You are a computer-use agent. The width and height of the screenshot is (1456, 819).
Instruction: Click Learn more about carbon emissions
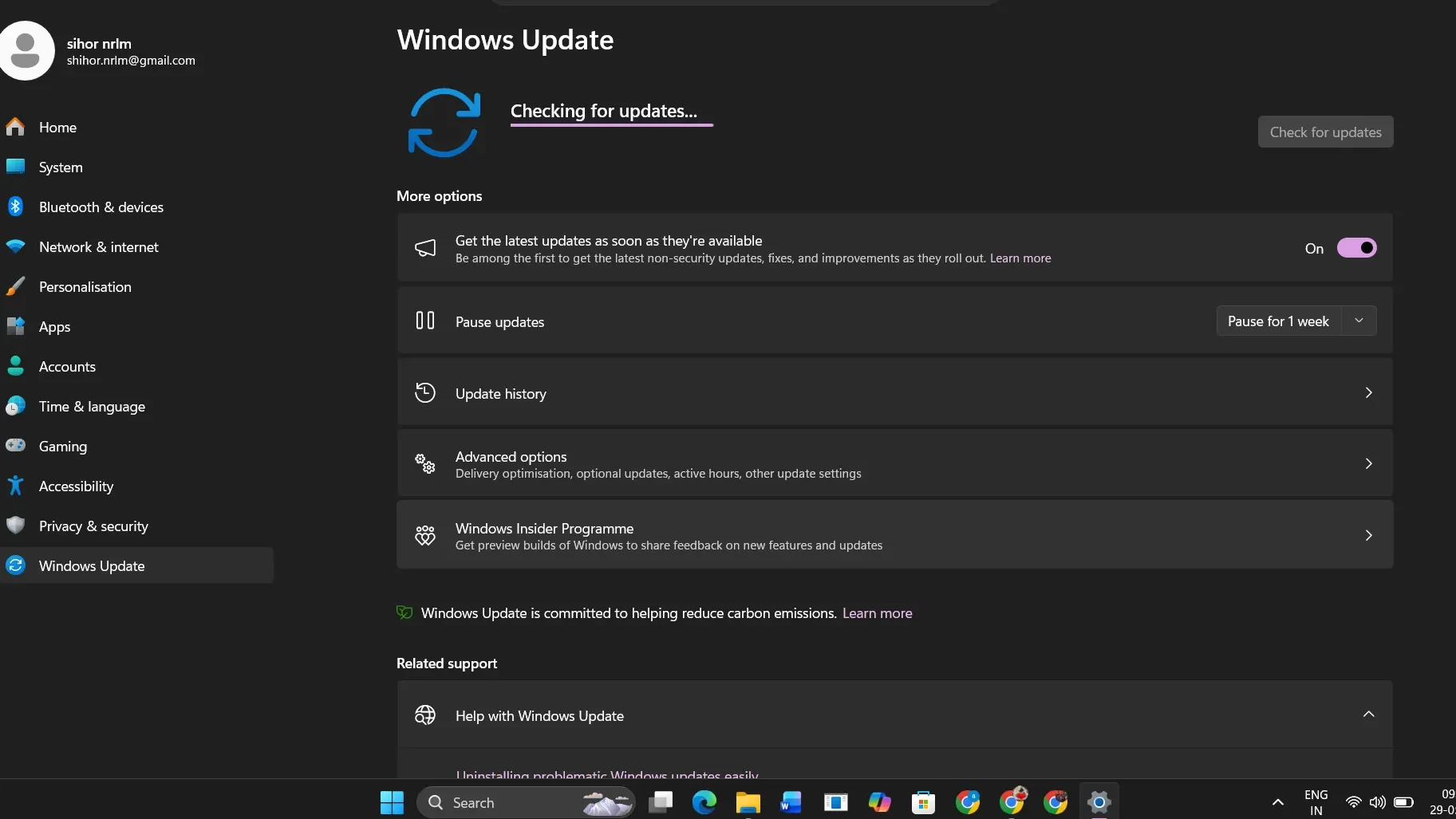coord(877,612)
